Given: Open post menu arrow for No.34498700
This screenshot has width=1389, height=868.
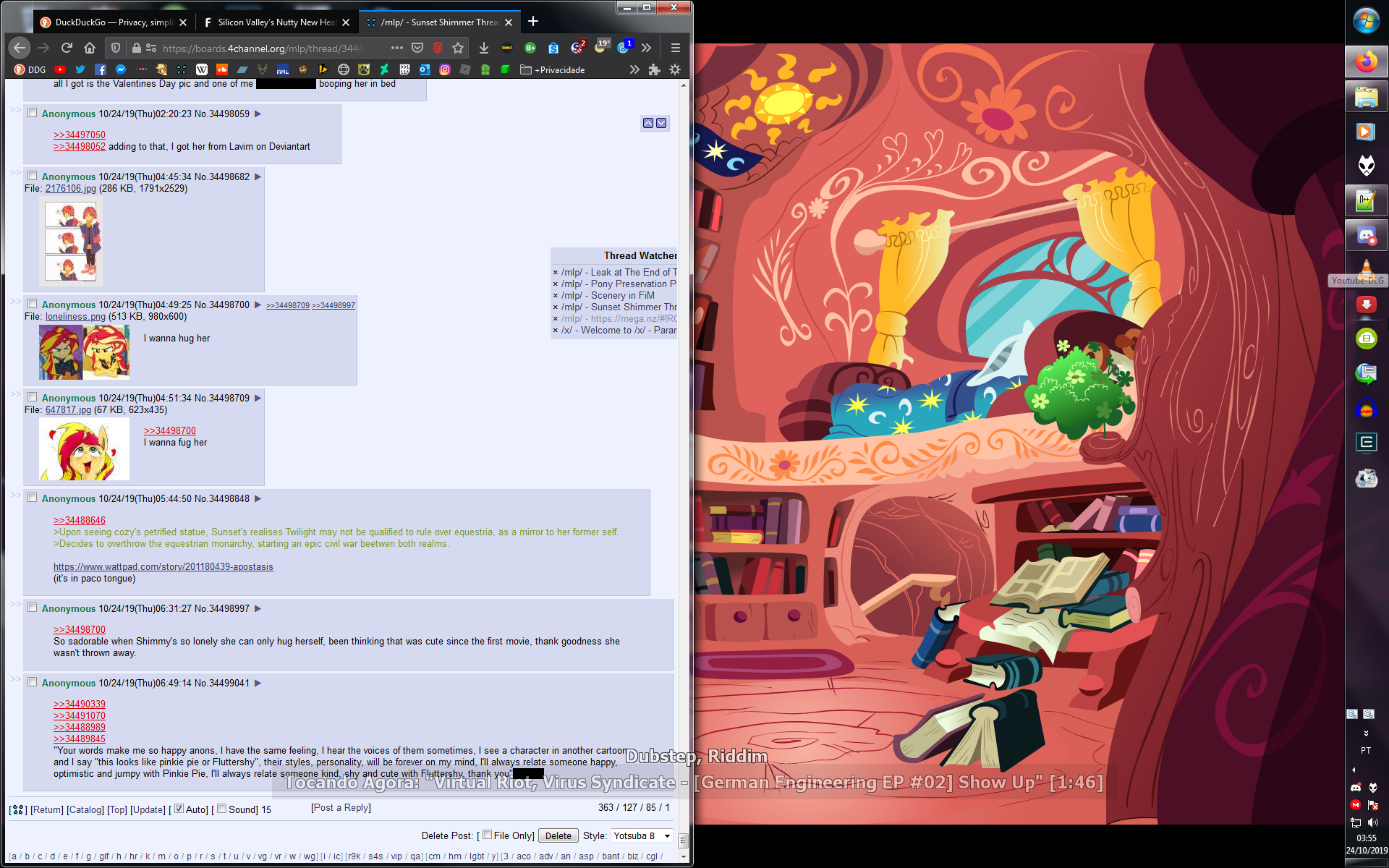Looking at the screenshot, I should (258, 305).
